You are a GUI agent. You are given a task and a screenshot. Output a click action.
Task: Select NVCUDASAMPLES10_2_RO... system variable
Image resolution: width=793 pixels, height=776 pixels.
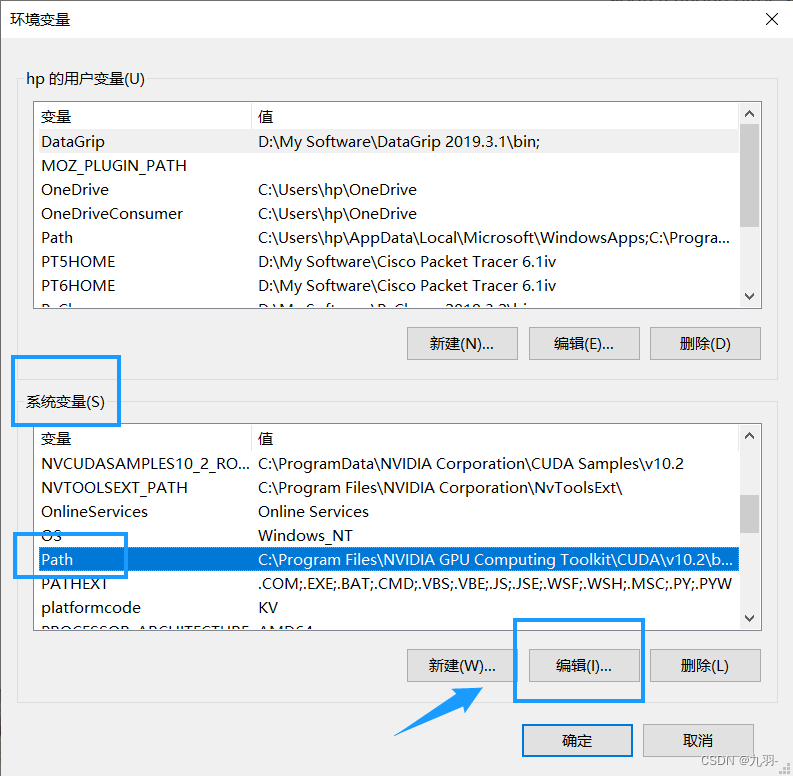pyautogui.click(x=388, y=463)
